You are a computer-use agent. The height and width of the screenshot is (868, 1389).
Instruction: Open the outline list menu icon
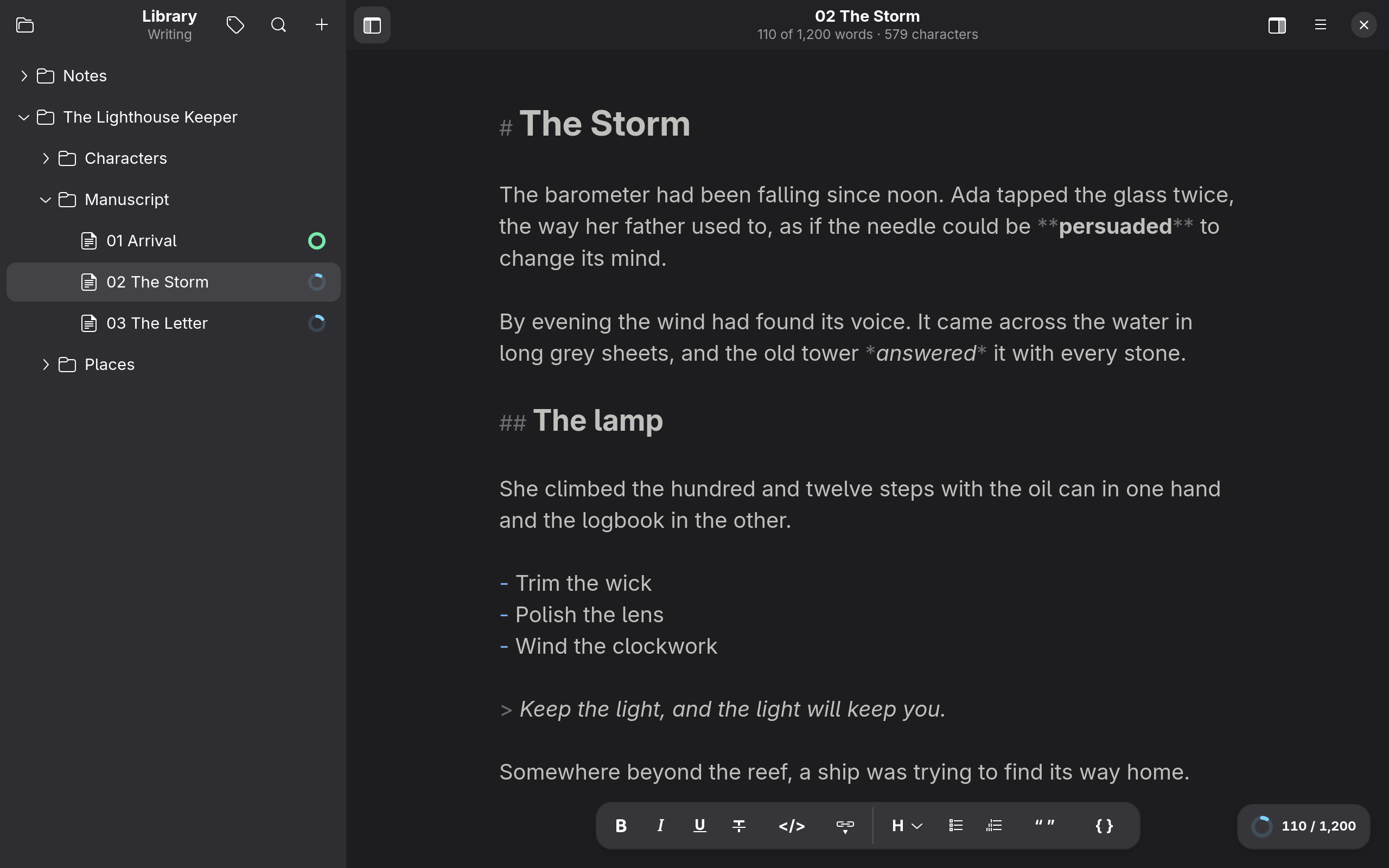1320,25
